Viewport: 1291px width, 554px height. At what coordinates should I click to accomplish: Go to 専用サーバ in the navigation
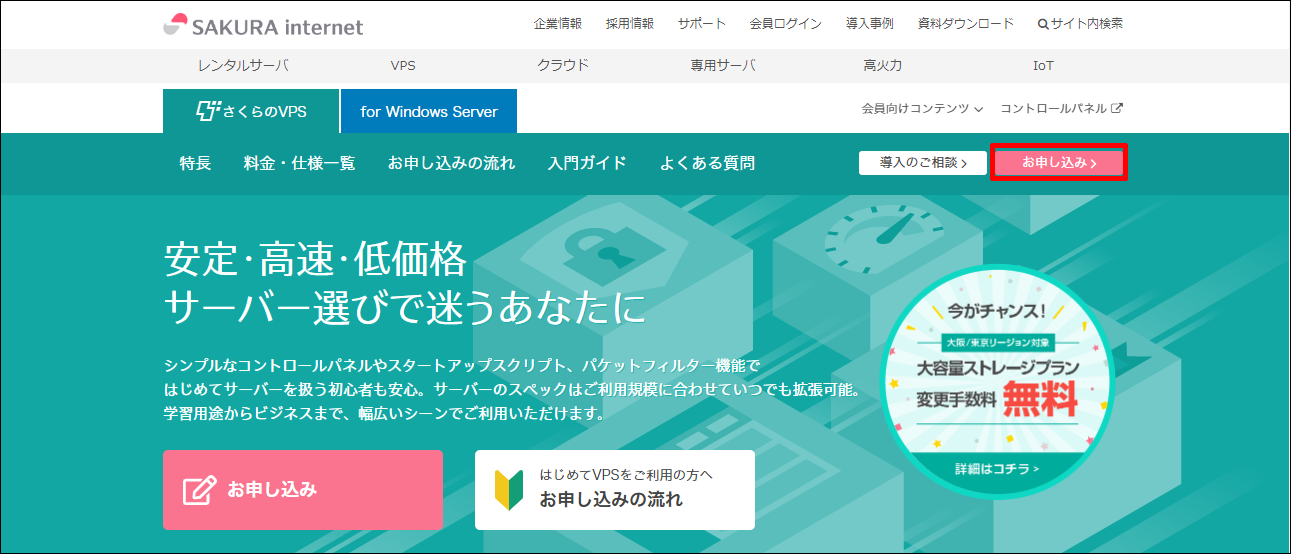pyautogui.click(x=722, y=65)
